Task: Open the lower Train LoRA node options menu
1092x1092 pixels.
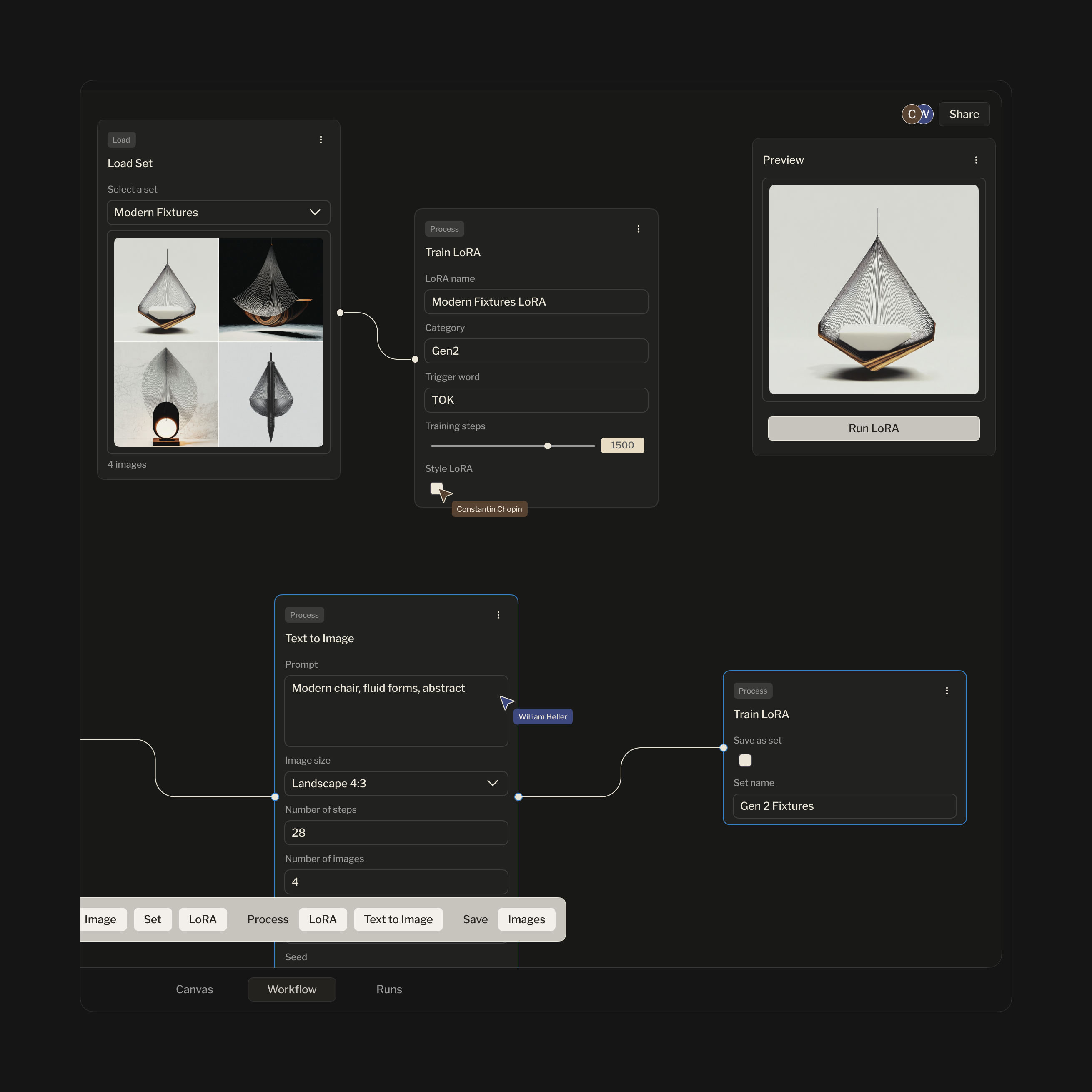Action: pos(947,691)
